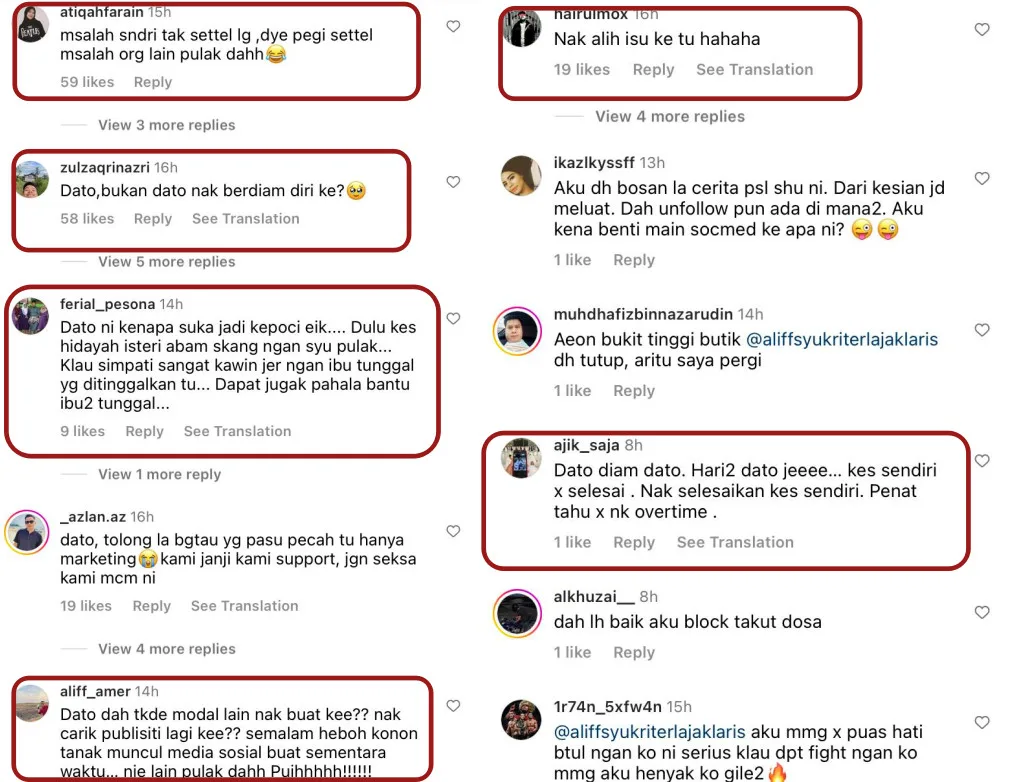Click See Translation on hairulmox's comment
Viewport: 1020px width, 782px height.
[754, 70]
